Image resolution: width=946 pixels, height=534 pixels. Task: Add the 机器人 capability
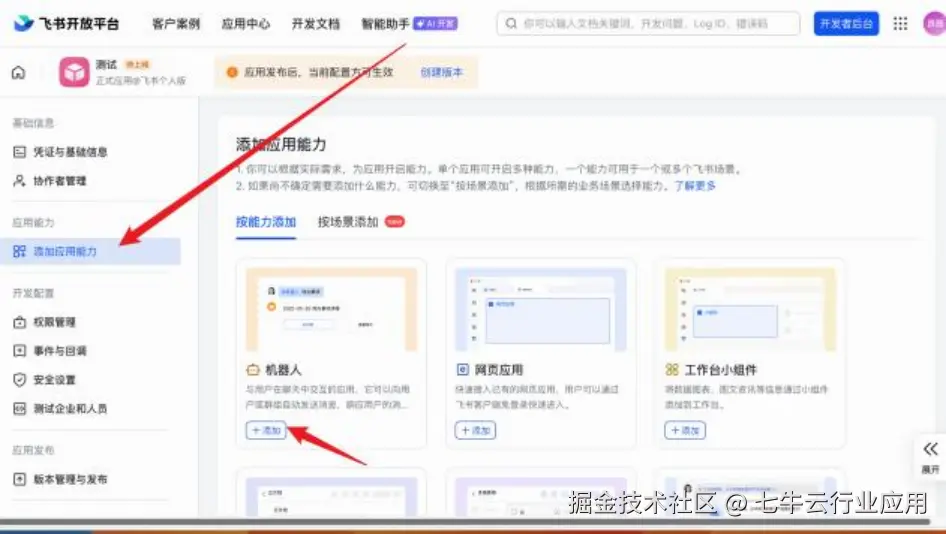(266, 430)
